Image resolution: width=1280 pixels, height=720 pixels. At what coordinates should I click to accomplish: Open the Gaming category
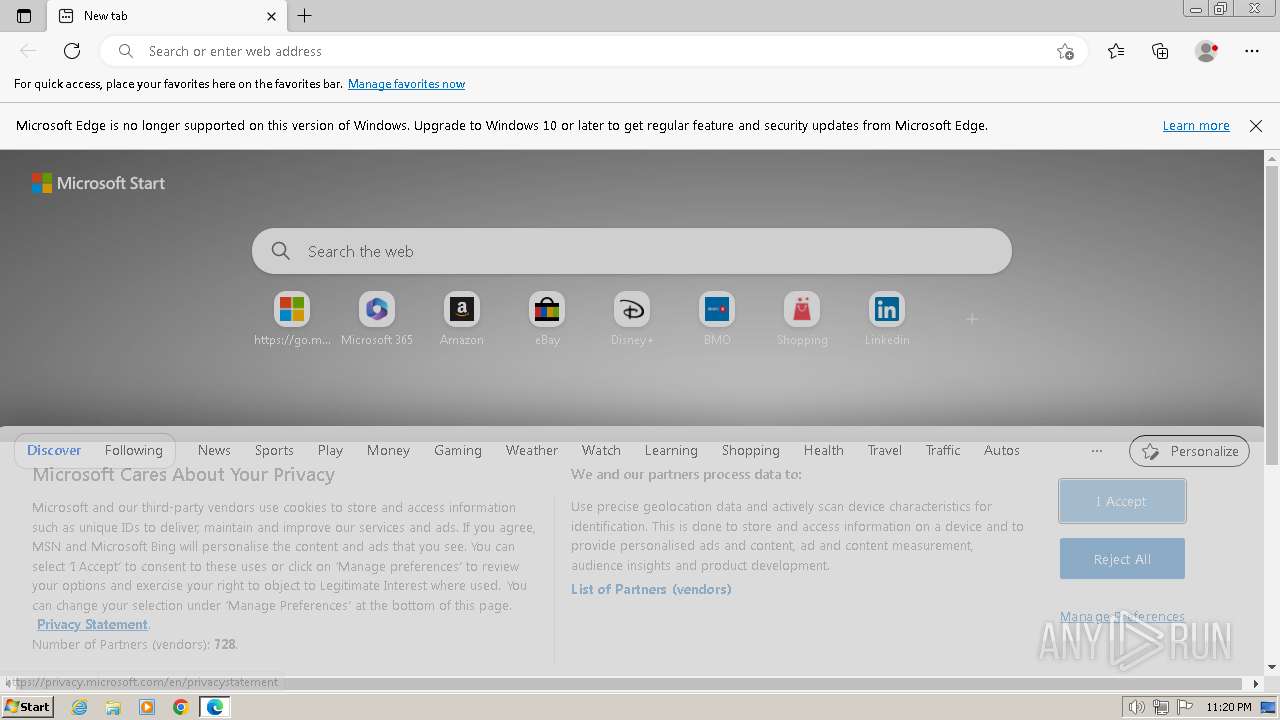tap(458, 450)
